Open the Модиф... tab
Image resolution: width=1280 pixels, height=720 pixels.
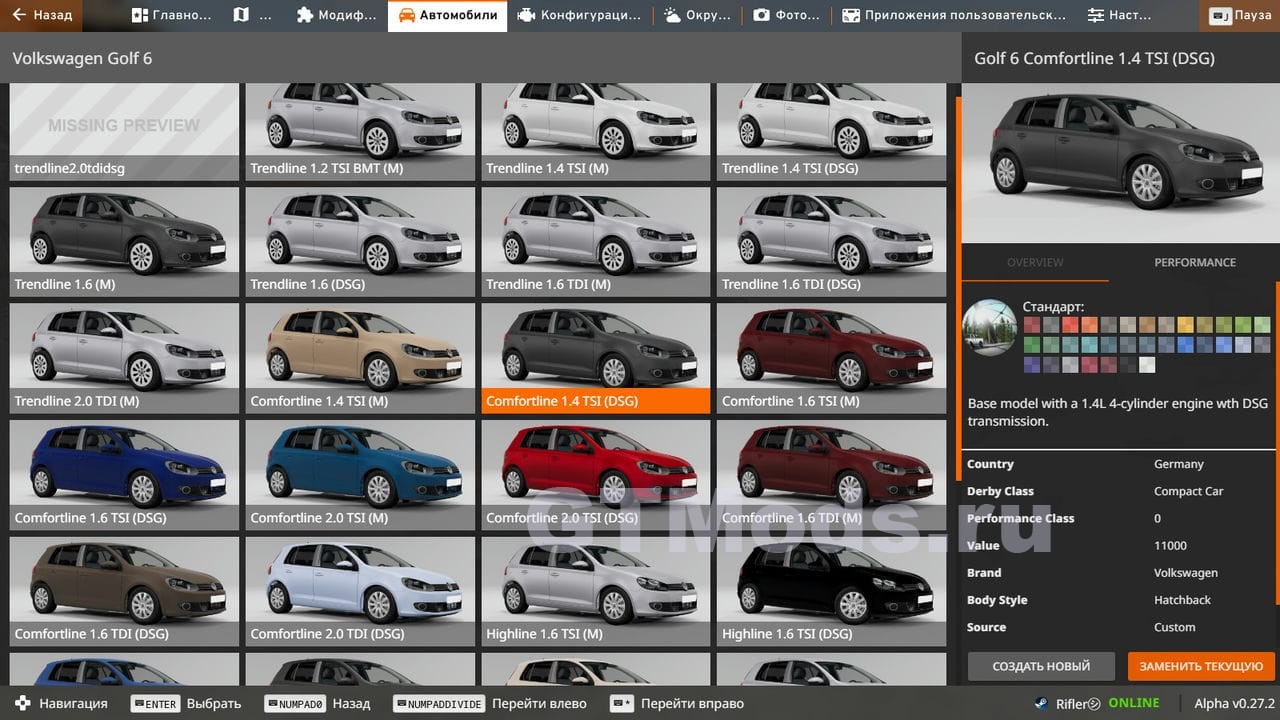337,15
